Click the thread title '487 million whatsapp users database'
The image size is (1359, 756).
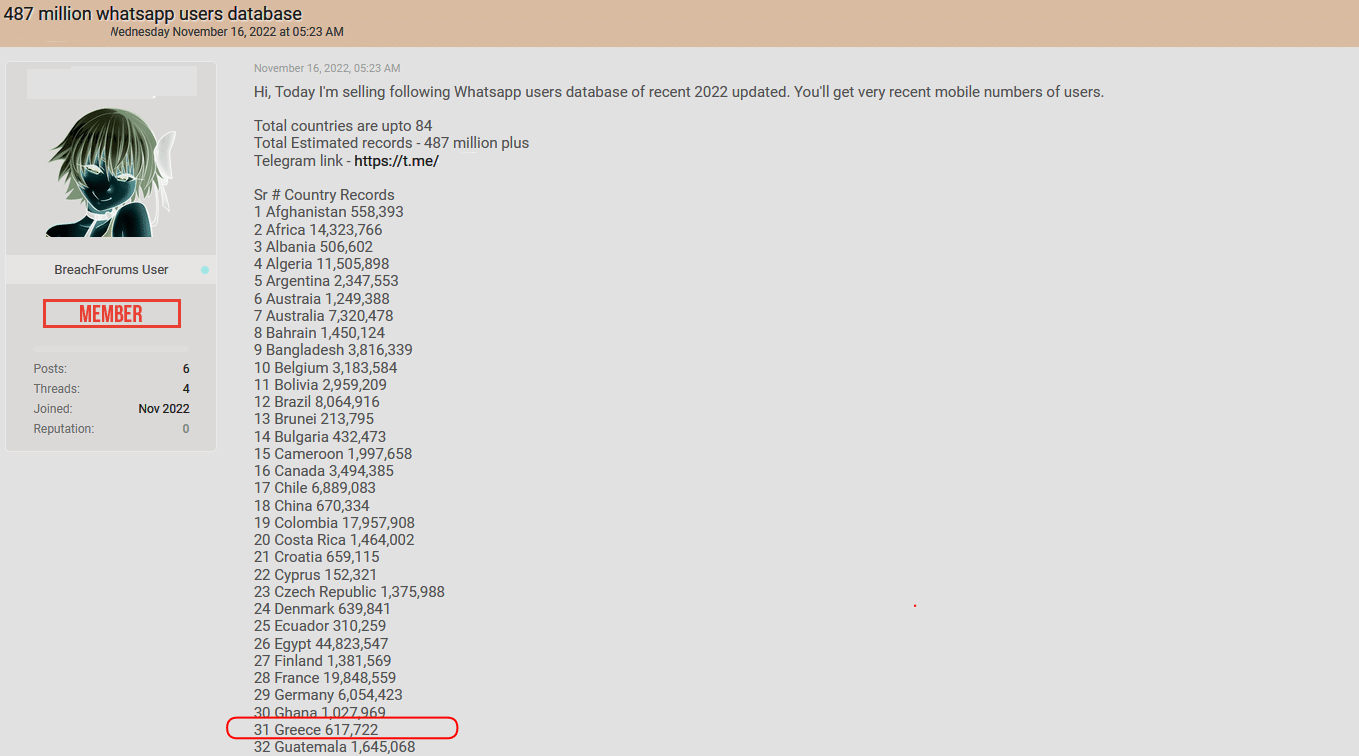(x=152, y=14)
